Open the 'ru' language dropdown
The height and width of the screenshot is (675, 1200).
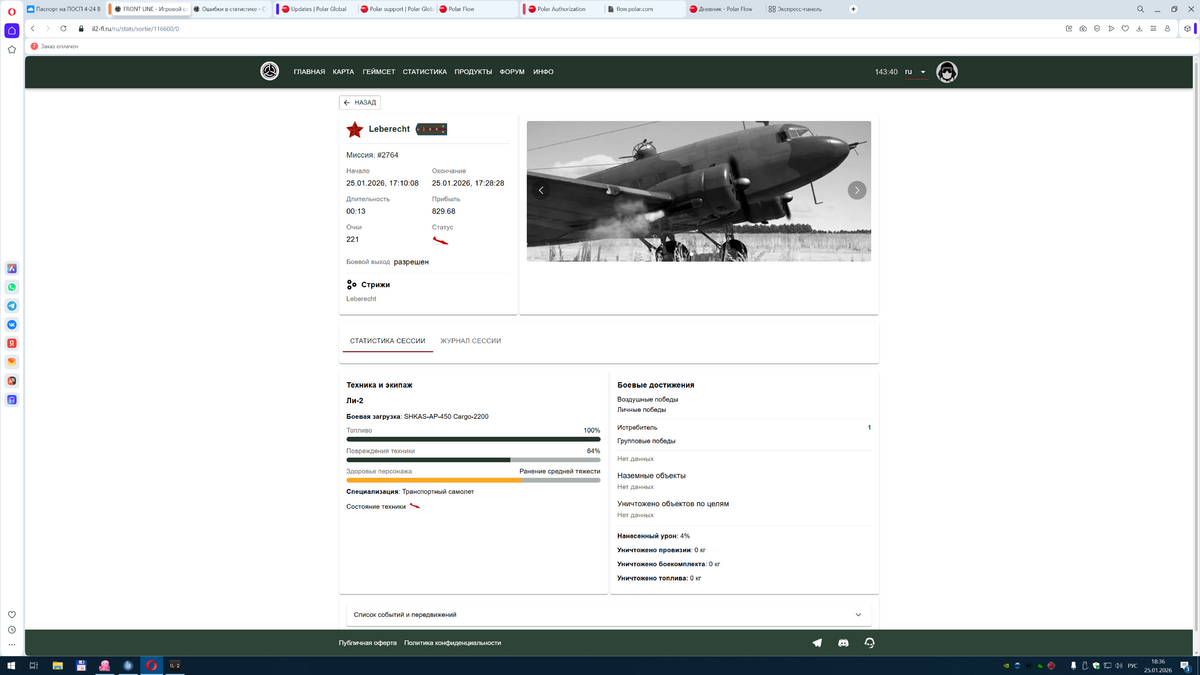(915, 72)
